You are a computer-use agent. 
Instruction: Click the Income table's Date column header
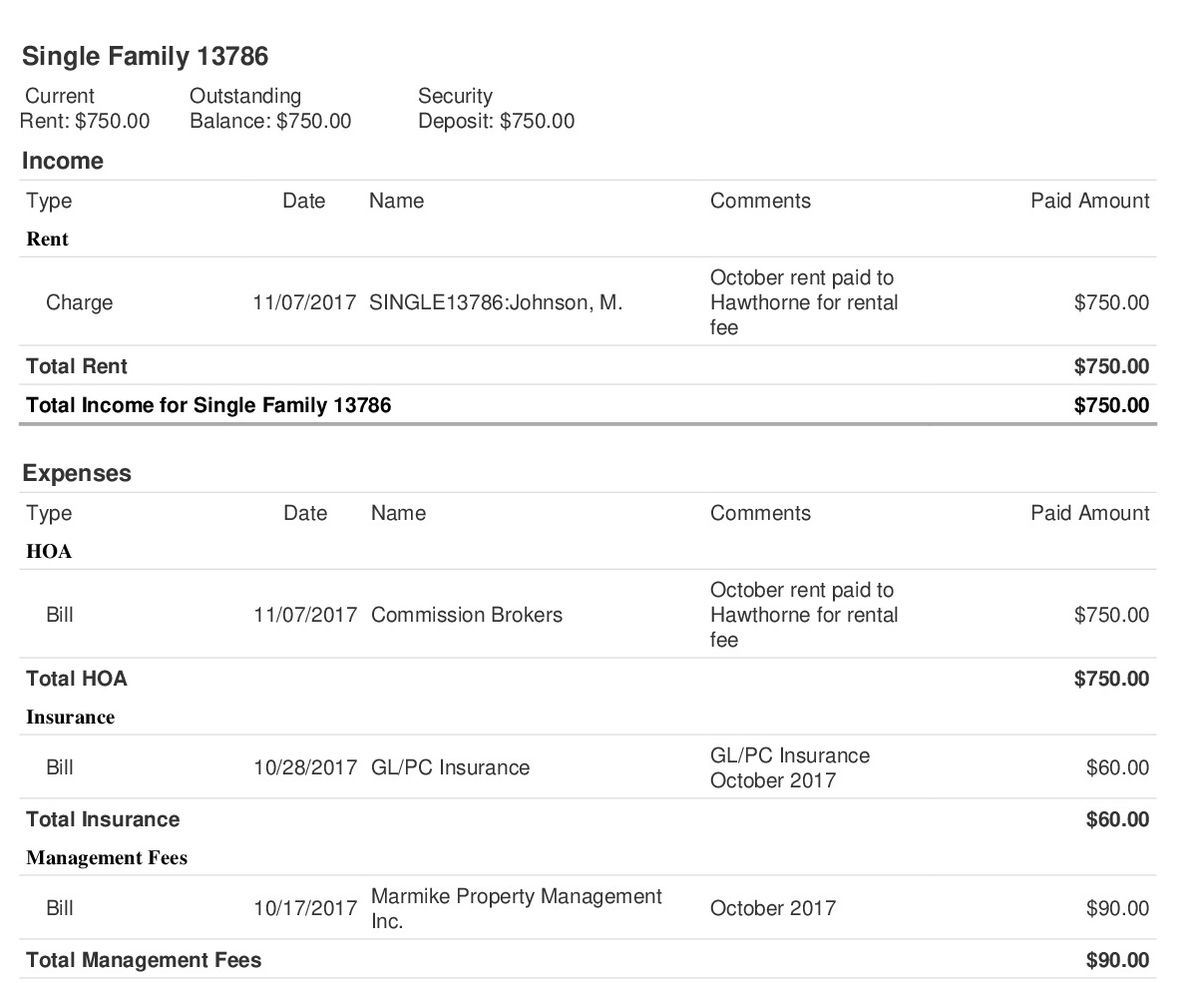point(303,201)
